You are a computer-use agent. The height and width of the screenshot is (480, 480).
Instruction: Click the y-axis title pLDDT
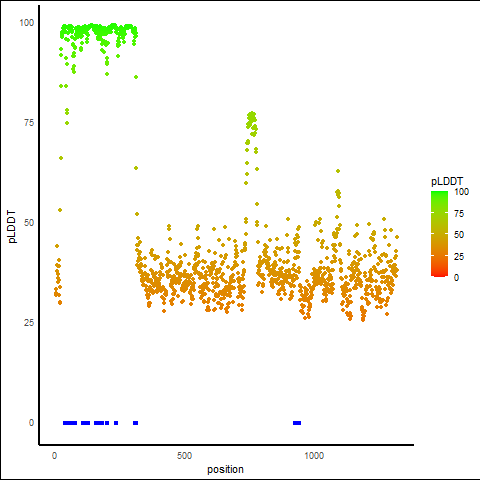pos(12,227)
